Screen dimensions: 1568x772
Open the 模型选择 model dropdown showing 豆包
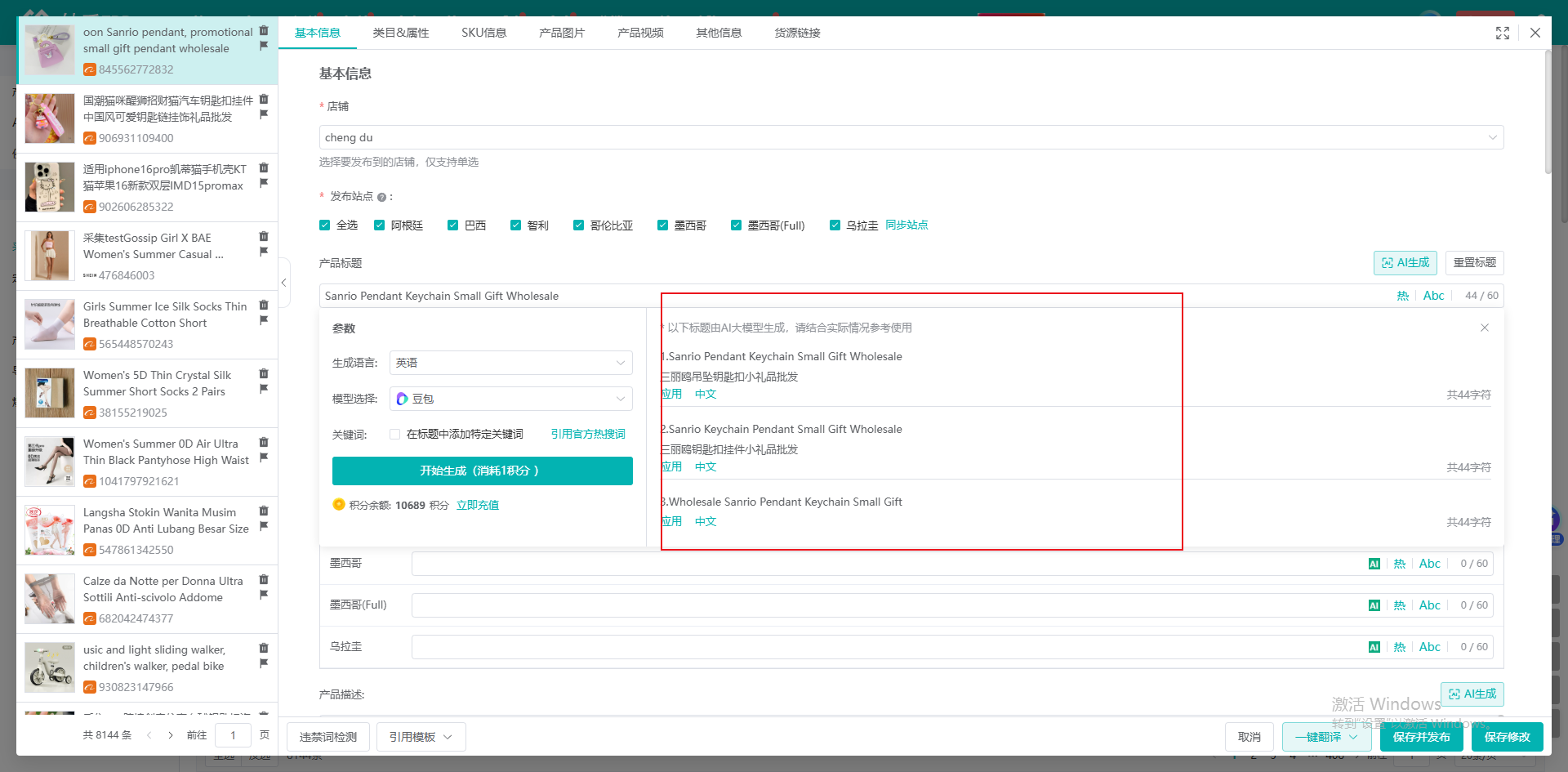tap(511, 399)
